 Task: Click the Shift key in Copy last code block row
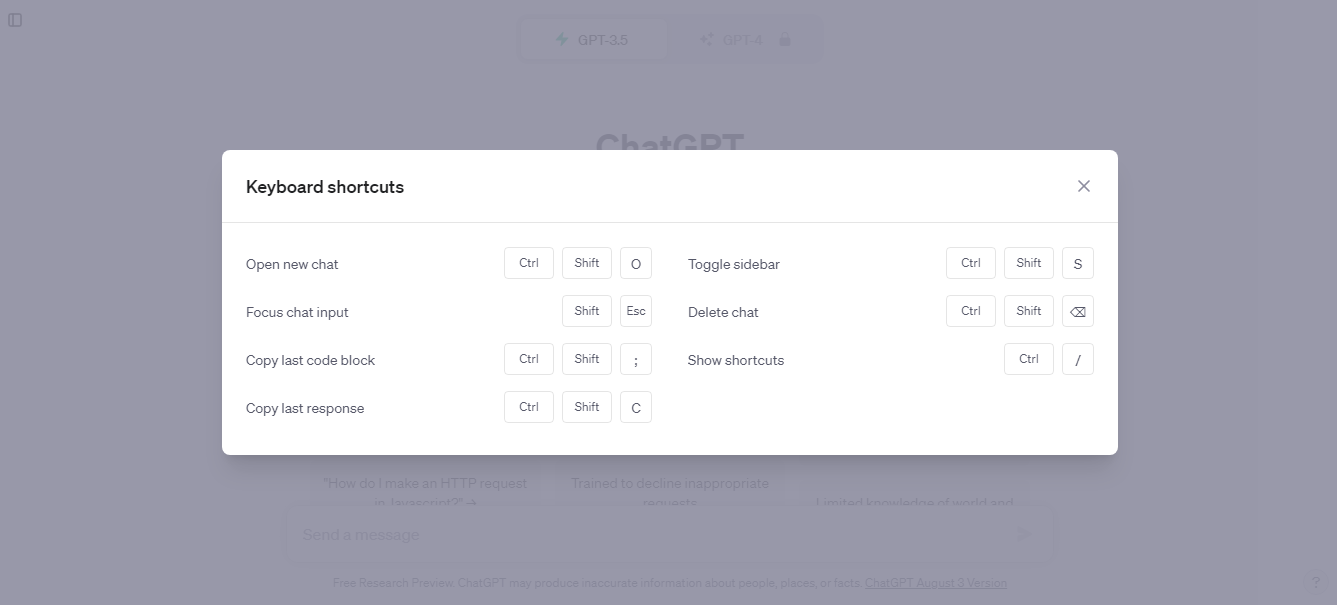pos(587,359)
